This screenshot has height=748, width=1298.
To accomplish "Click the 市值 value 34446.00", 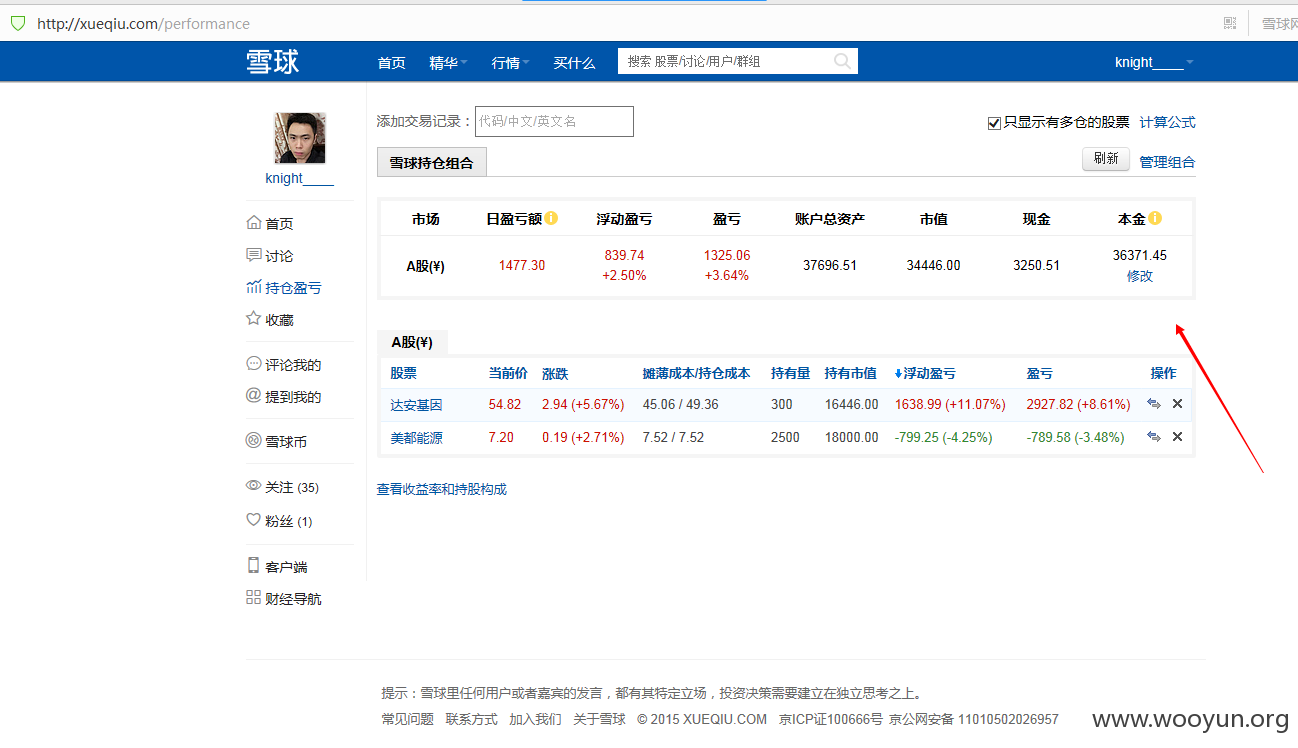I will [x=934, y=265].
